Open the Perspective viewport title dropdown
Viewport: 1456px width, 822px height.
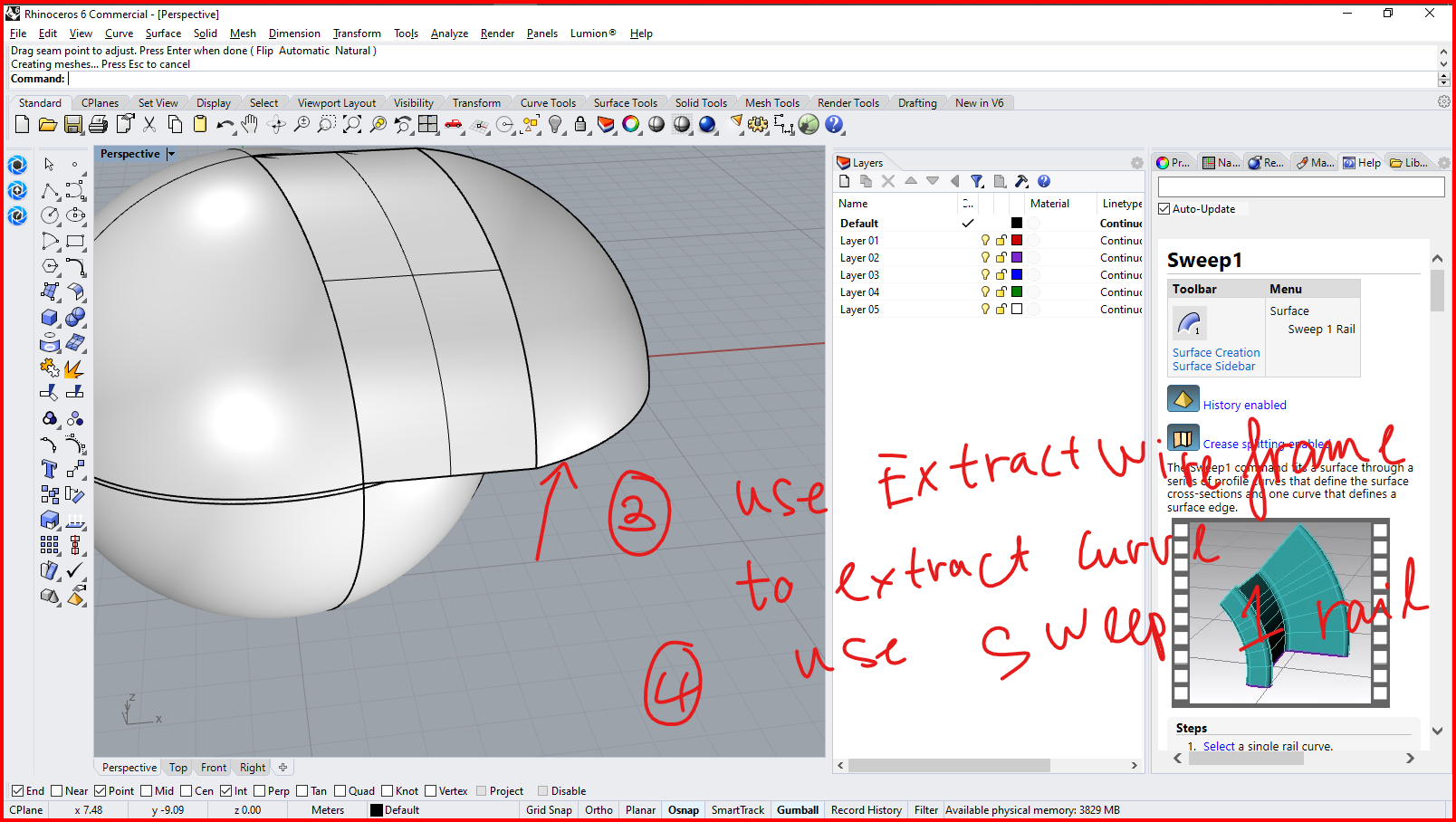[170, 154]
